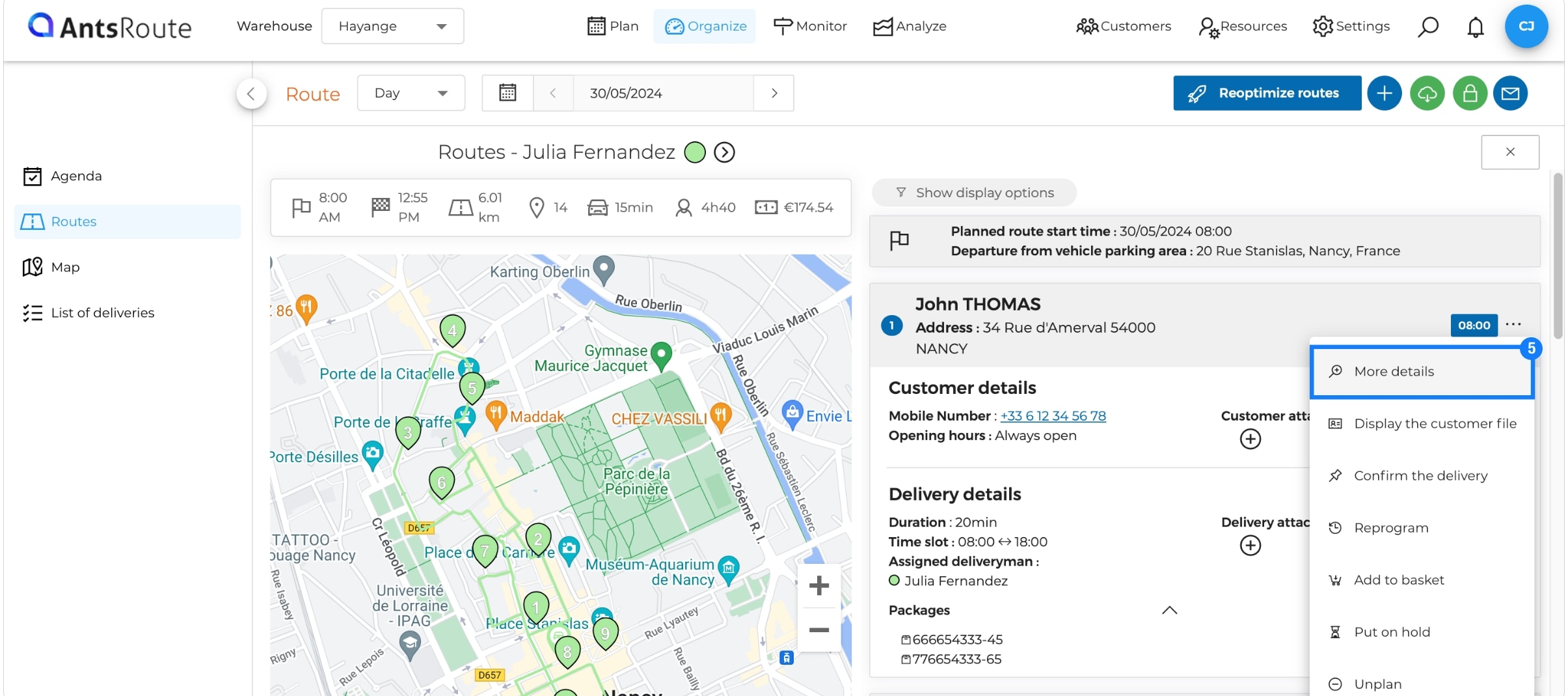This screenshot has width=1568, height=696.
Task: Open Map in the sidebar
Action: coord(128,267)
